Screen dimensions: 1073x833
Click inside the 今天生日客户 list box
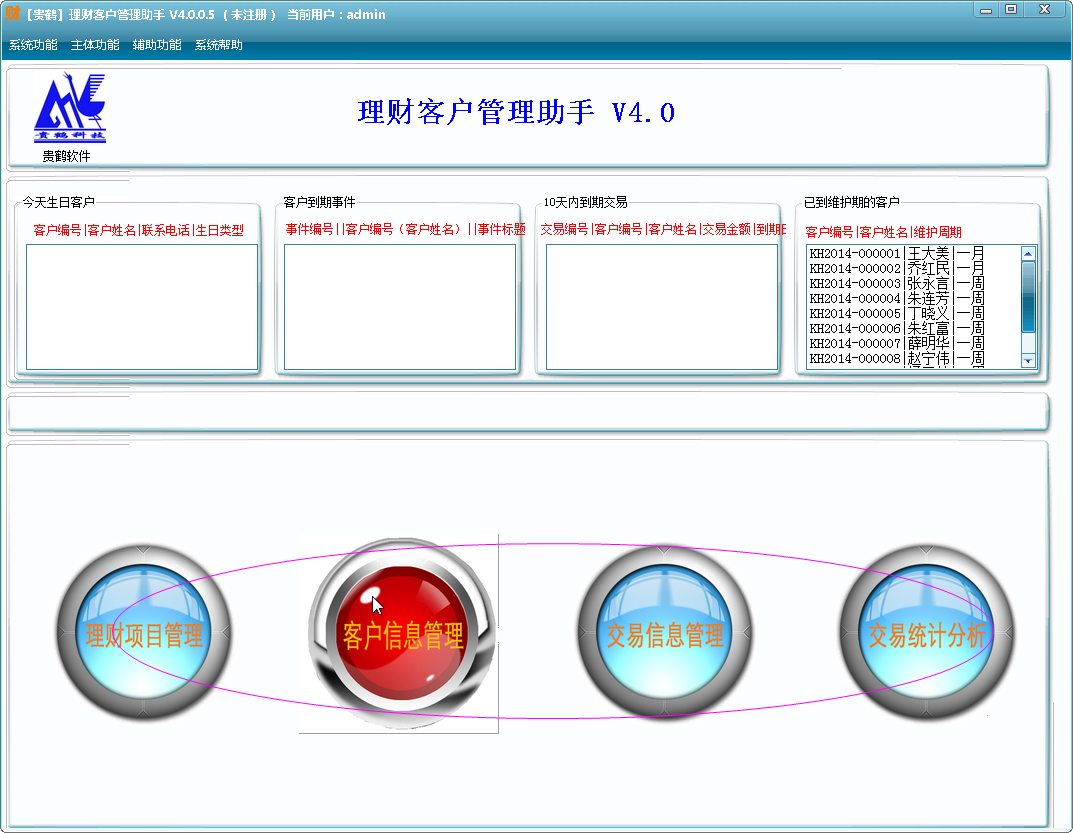(142, 307)
